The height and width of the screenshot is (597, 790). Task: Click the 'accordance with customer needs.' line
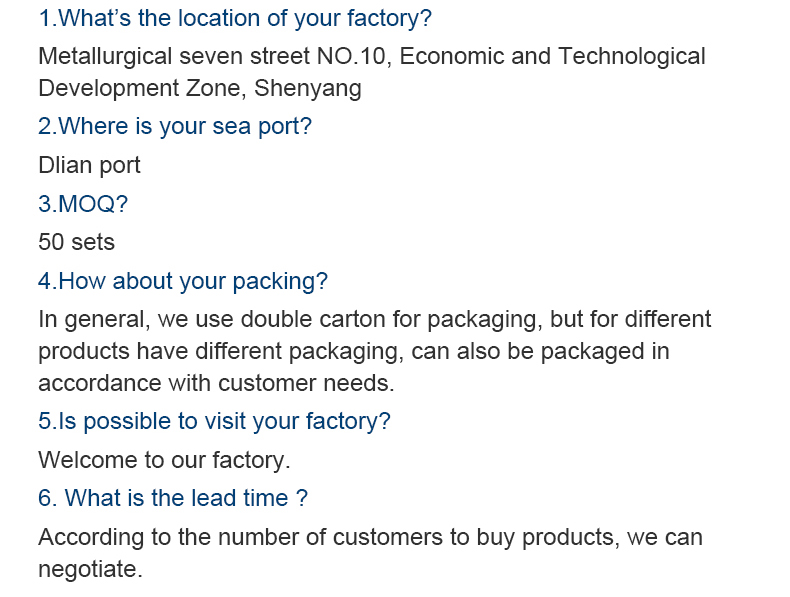point(216,383)
